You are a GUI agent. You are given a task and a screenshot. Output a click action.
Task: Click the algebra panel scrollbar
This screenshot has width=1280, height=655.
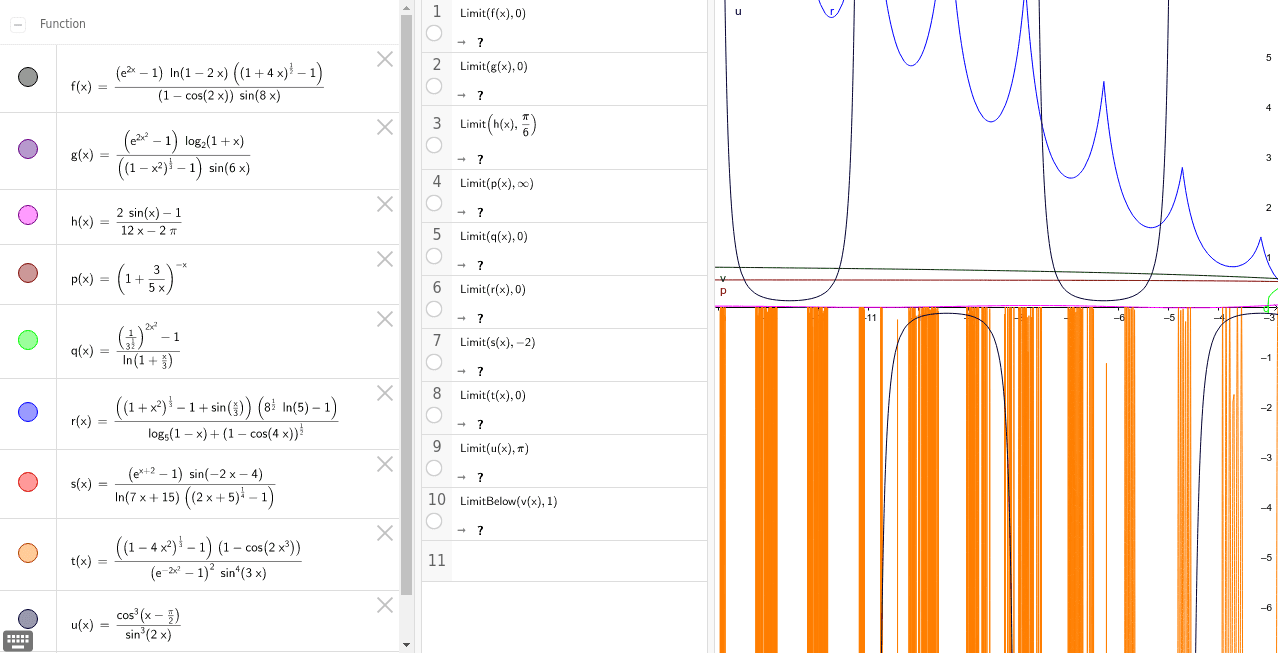click(406, 305)
